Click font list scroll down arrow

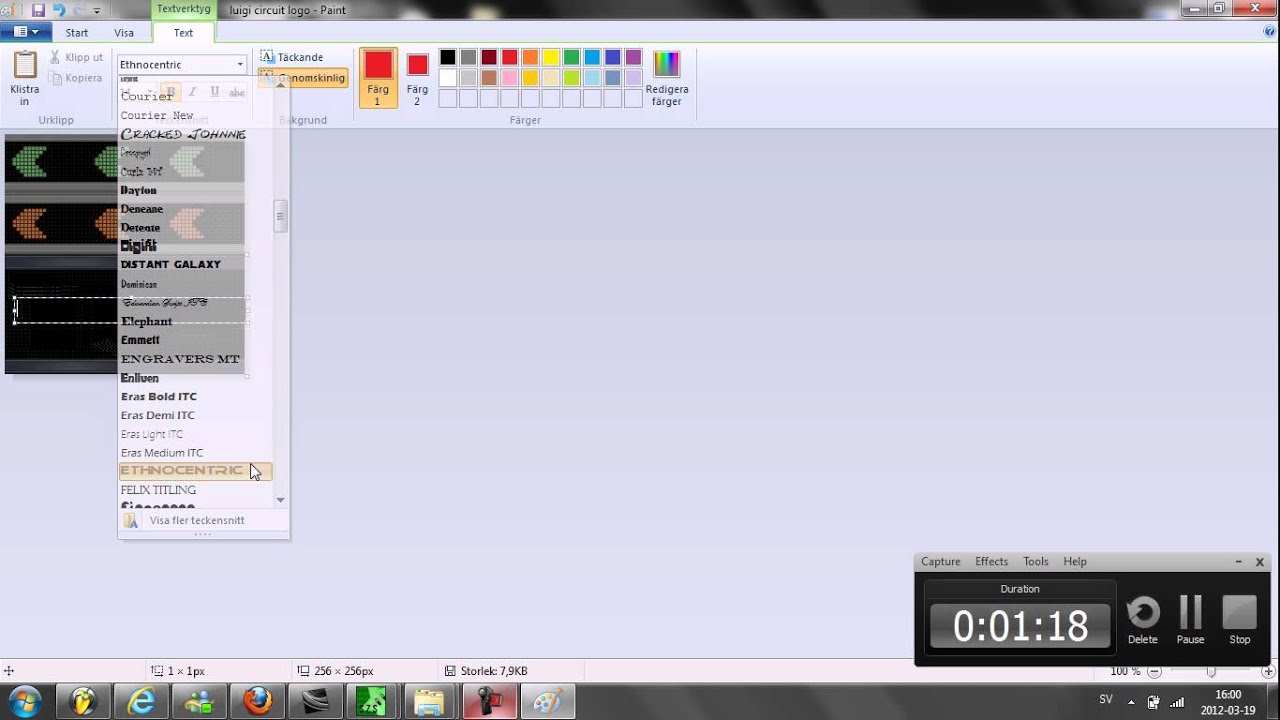(281, 499)
